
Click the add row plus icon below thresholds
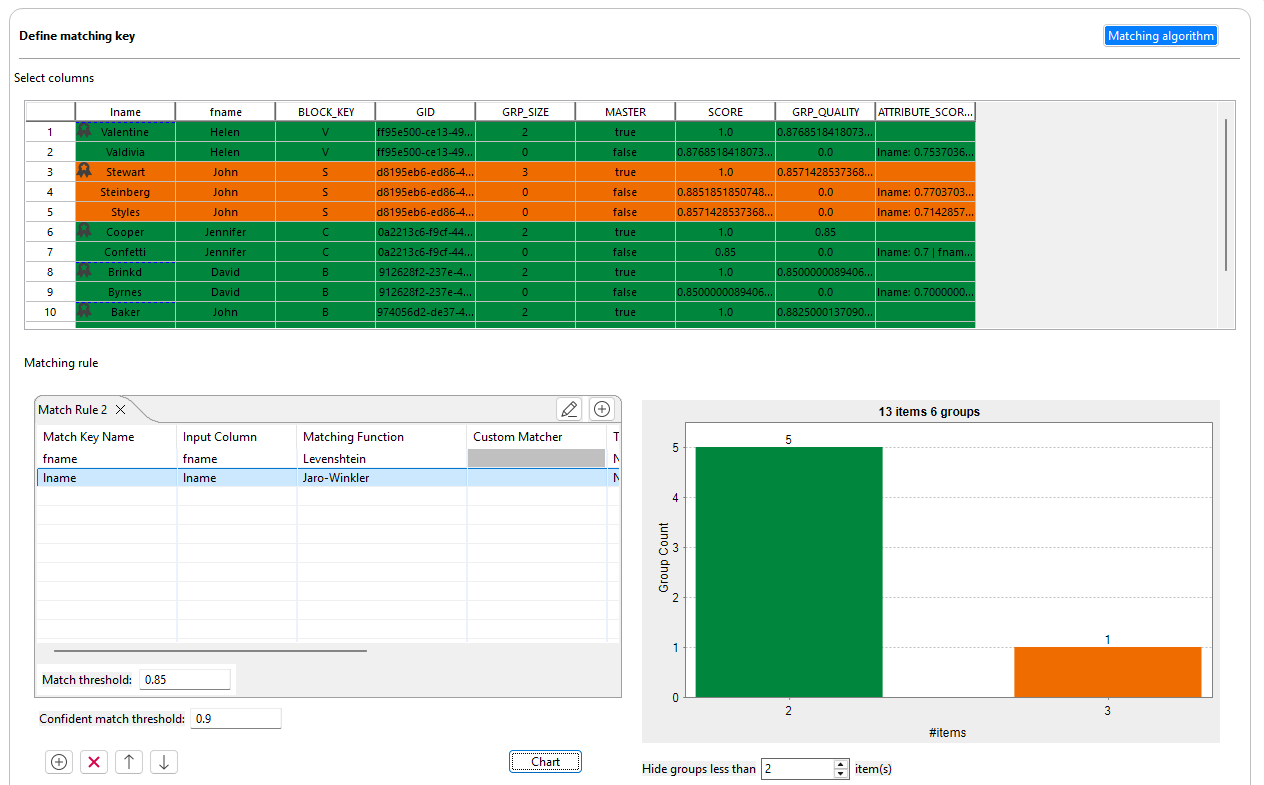59,762
